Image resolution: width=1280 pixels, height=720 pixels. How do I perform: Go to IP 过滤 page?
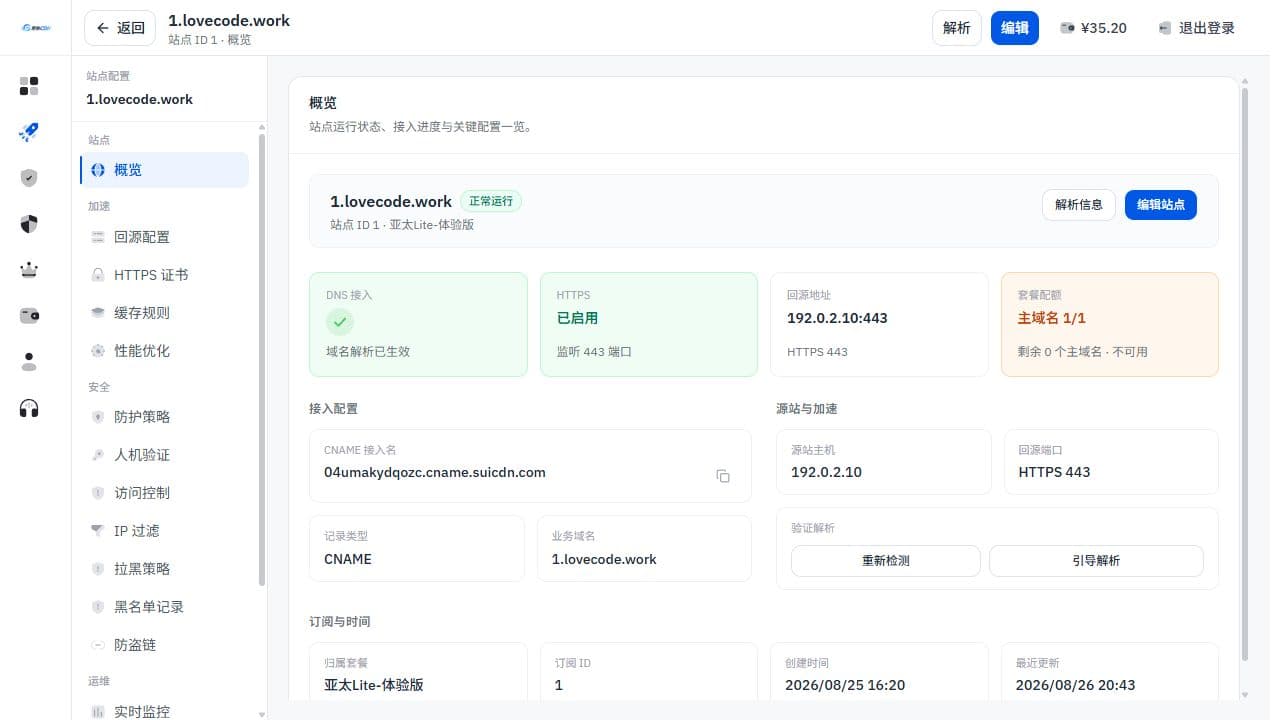point(164,531)
